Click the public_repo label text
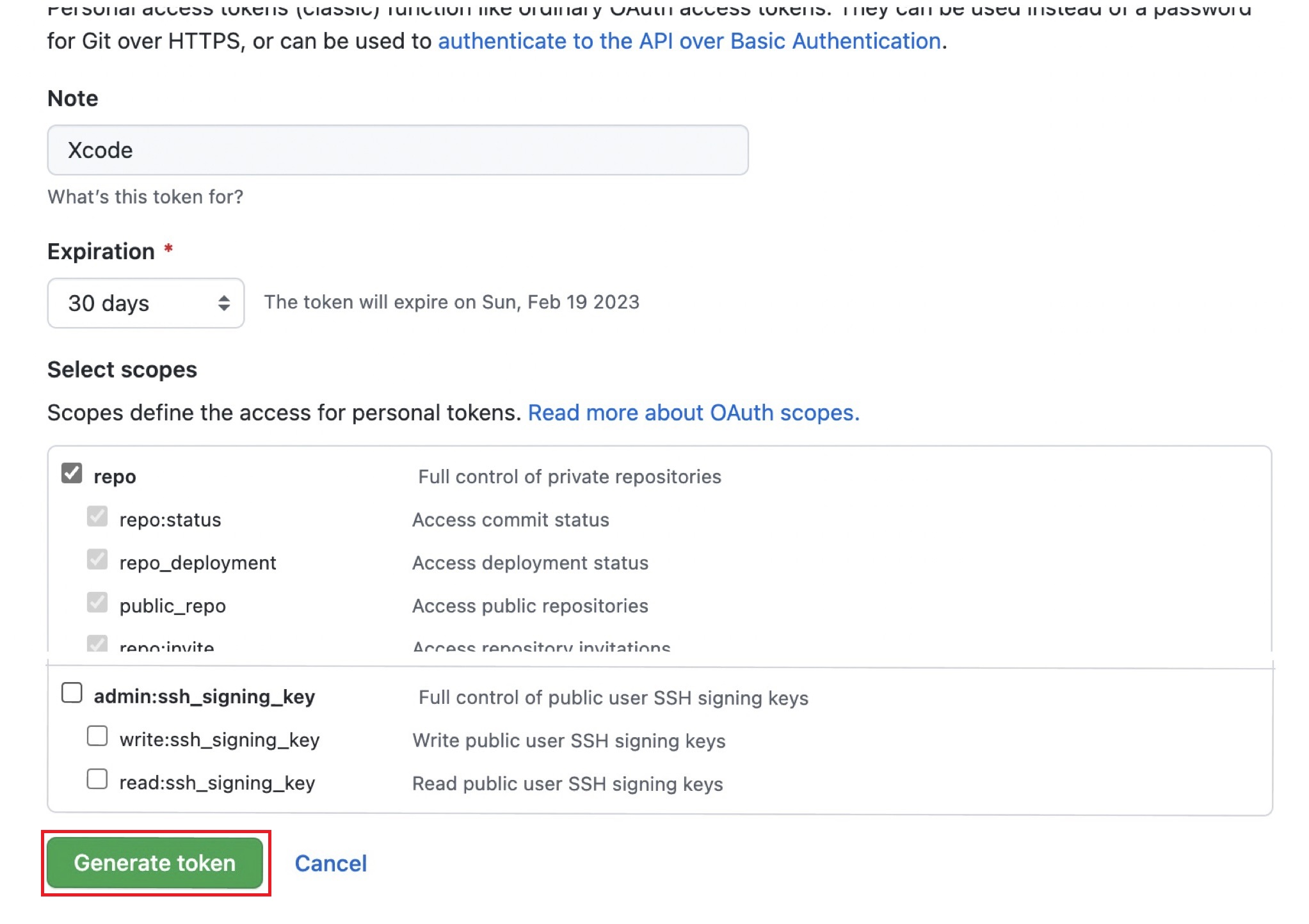Image resolution: width=1309 pixels, height=924 pixels. (172, 605)
